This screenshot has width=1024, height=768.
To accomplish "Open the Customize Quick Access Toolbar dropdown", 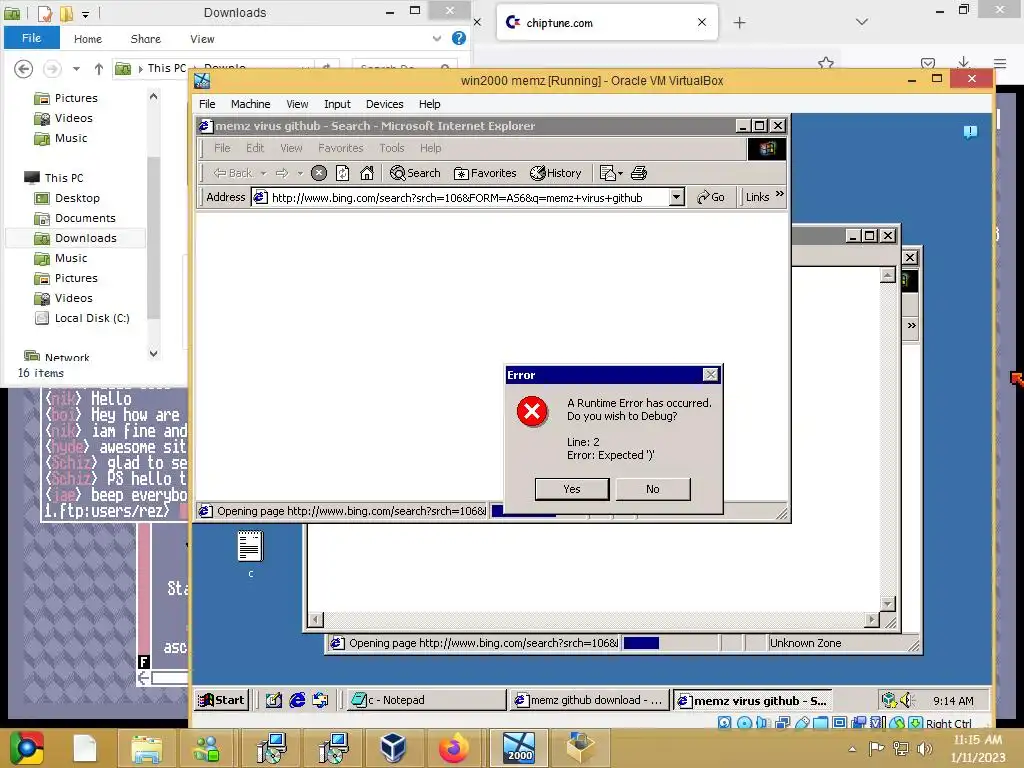I will coord(86,13).
